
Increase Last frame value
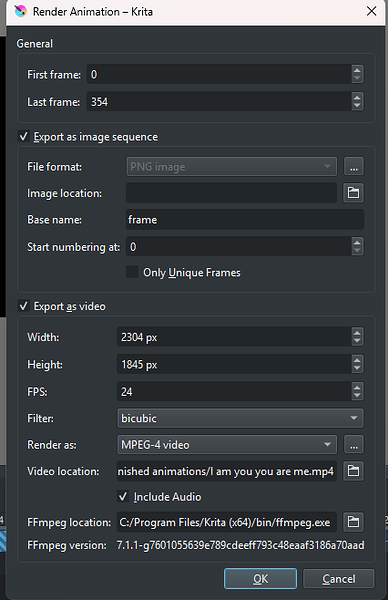357,98
